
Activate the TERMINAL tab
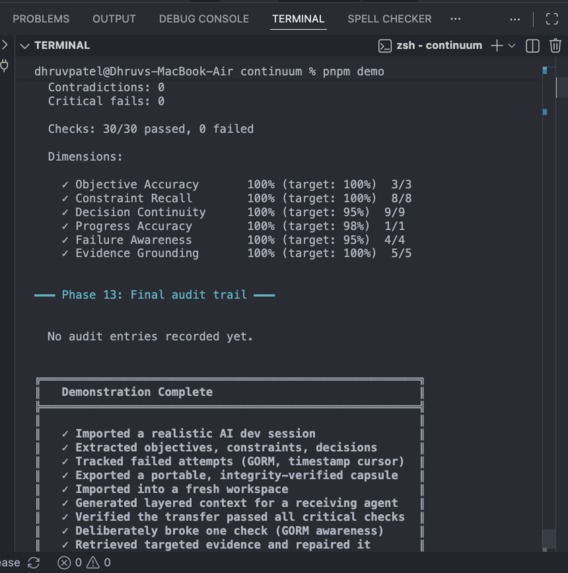point(298,19)
